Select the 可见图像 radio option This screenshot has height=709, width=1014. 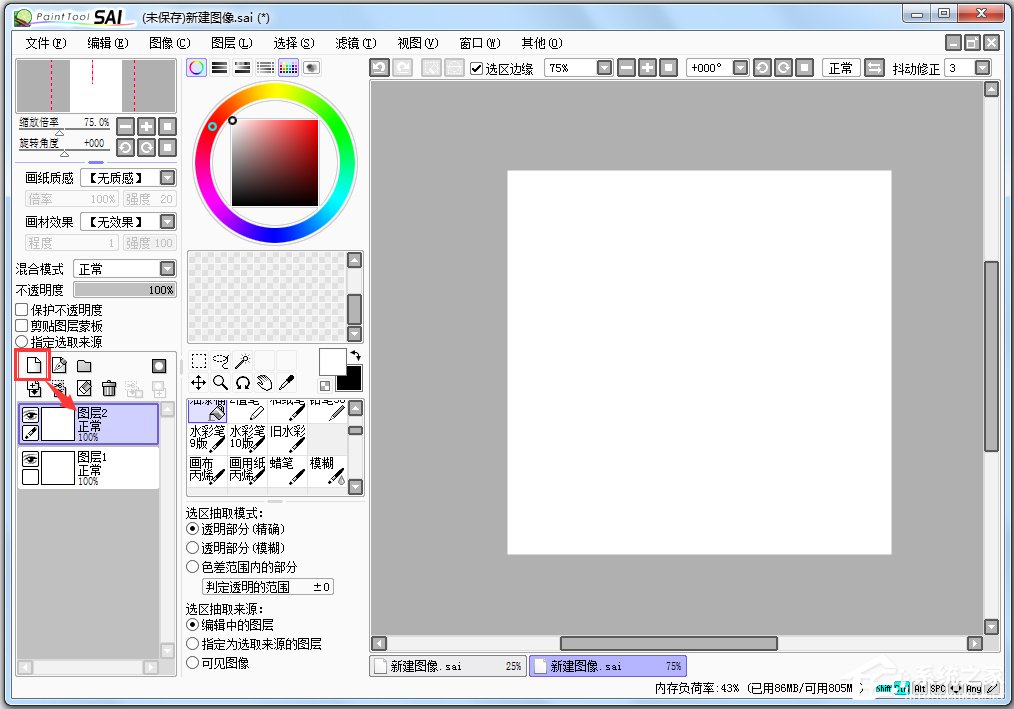pos(193,663)
